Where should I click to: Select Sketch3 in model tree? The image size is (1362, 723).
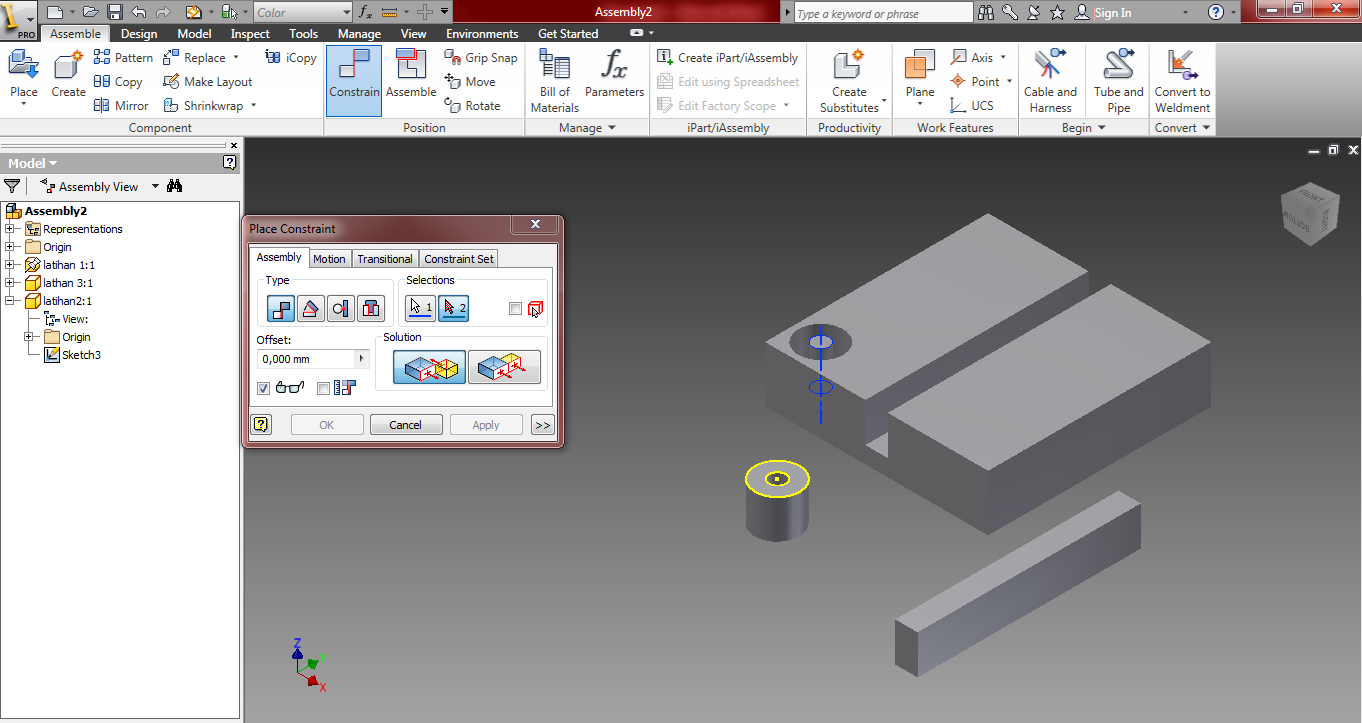pos(81,355)
